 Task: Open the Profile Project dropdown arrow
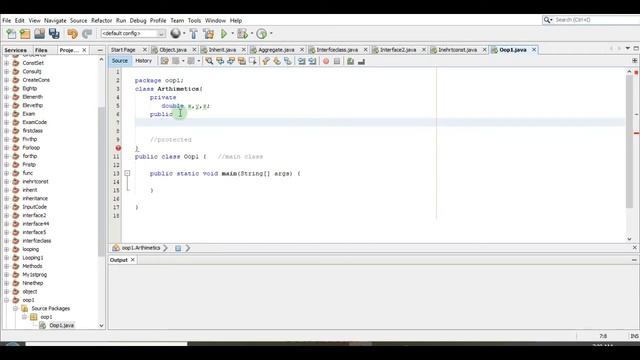click(271, 33)
